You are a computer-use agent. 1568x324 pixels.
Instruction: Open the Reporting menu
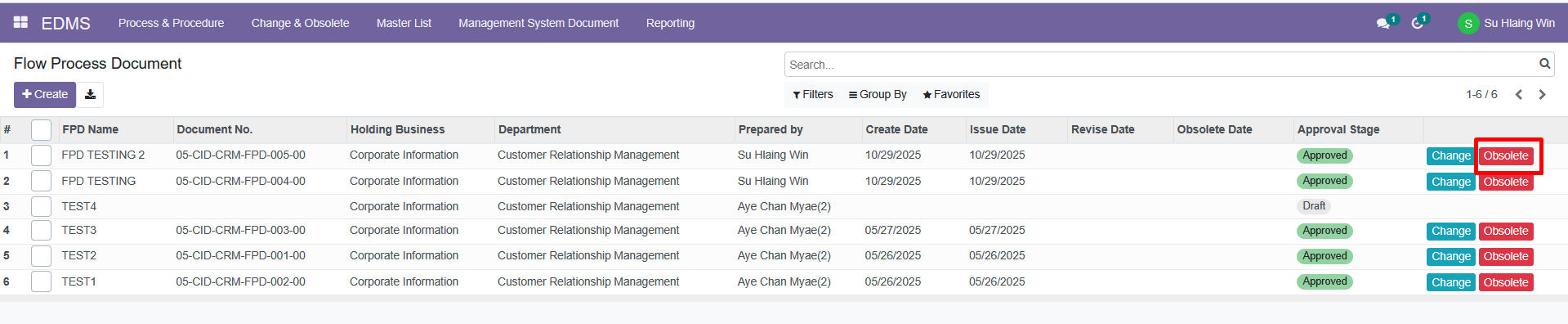click(x=670, y=23)
